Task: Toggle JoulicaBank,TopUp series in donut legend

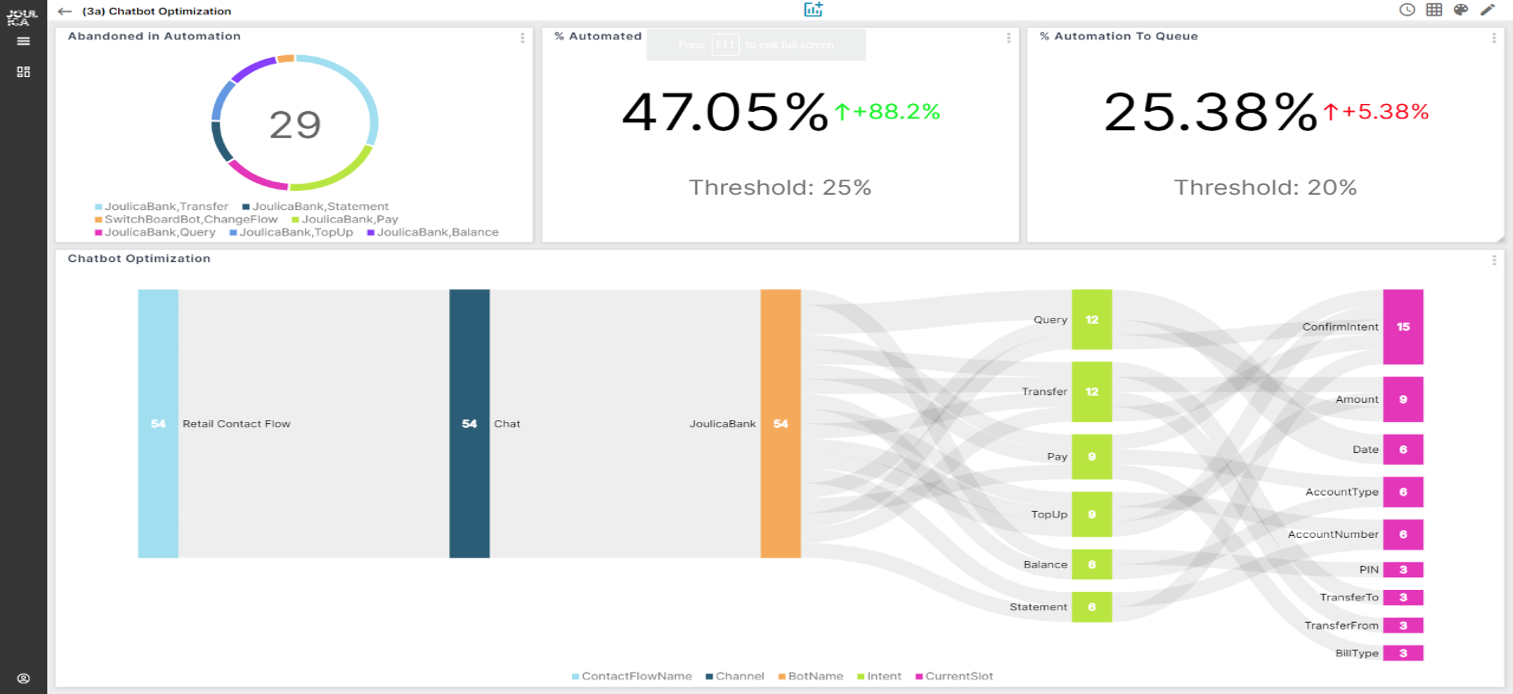Action: pyautogui.click(x=291, y=232)
